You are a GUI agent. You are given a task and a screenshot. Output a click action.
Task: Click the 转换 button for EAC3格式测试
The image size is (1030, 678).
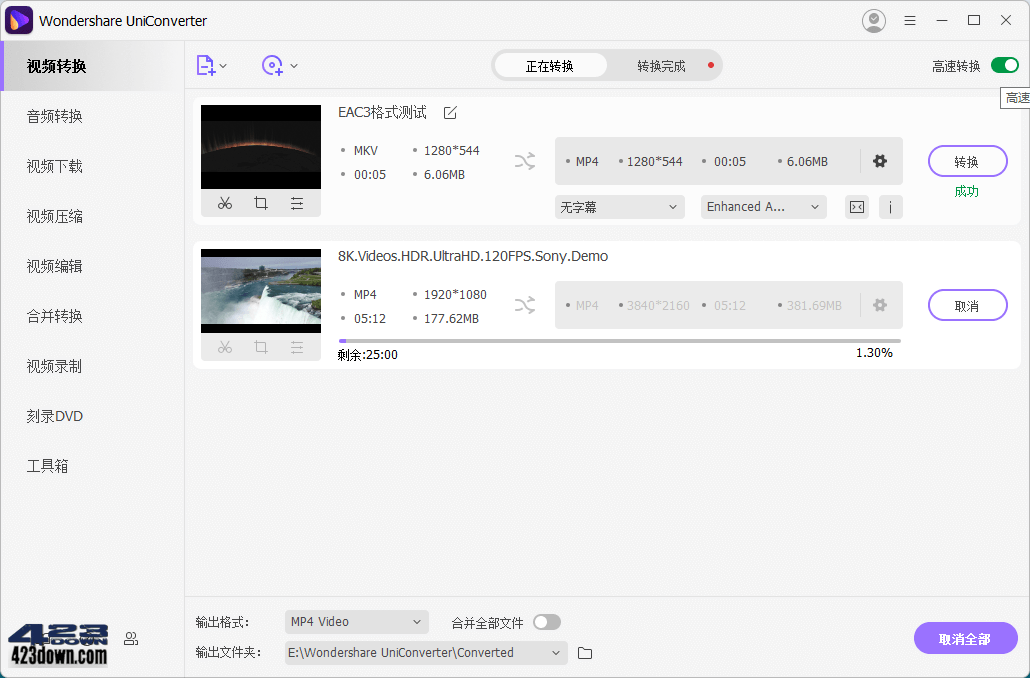pyautogui.click(x=967, y=160)
